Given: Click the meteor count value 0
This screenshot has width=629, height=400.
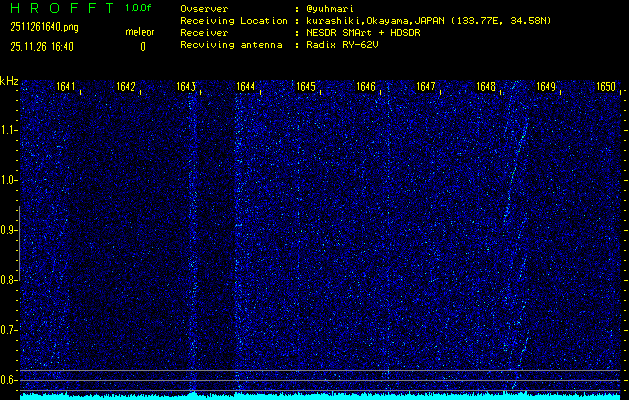Looking at the screenshot, I should [x=143, y=47].
